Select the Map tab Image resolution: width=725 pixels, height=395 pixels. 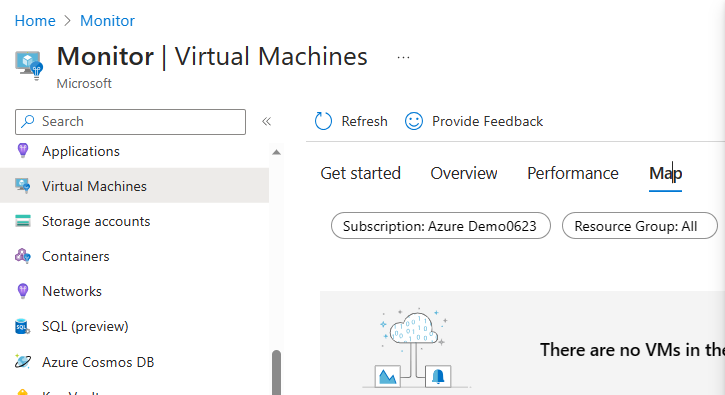(665, 174)
